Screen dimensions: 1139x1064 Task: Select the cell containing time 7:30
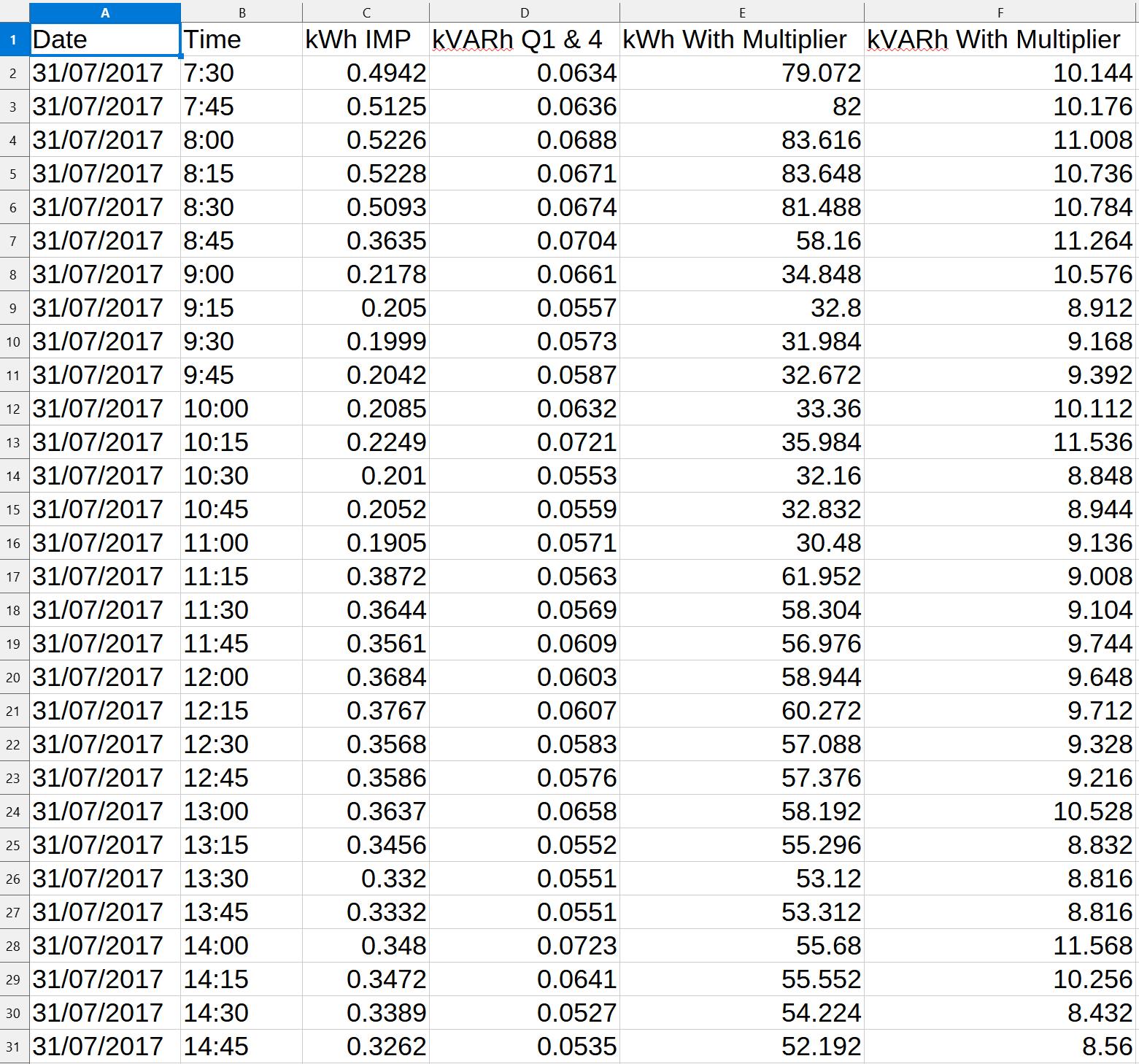click(241, 72)
